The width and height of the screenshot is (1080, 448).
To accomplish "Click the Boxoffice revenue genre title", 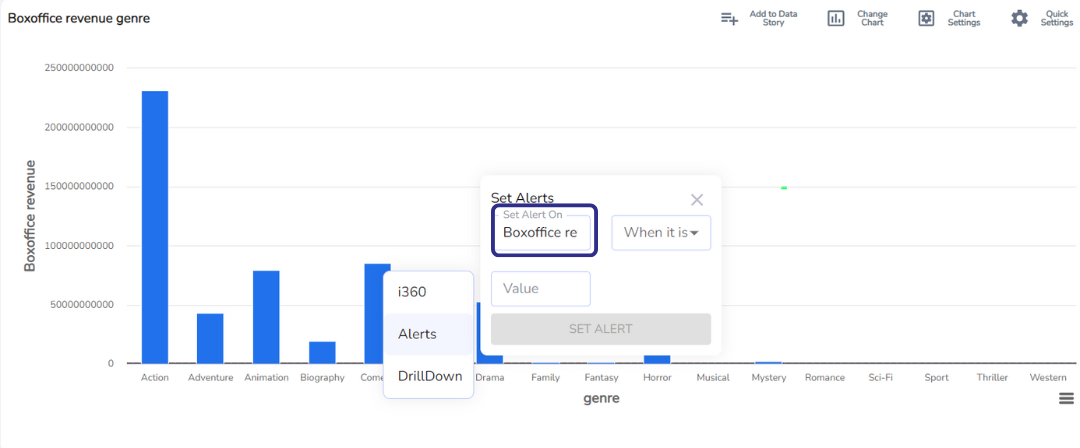I will (x=79, y=19).
